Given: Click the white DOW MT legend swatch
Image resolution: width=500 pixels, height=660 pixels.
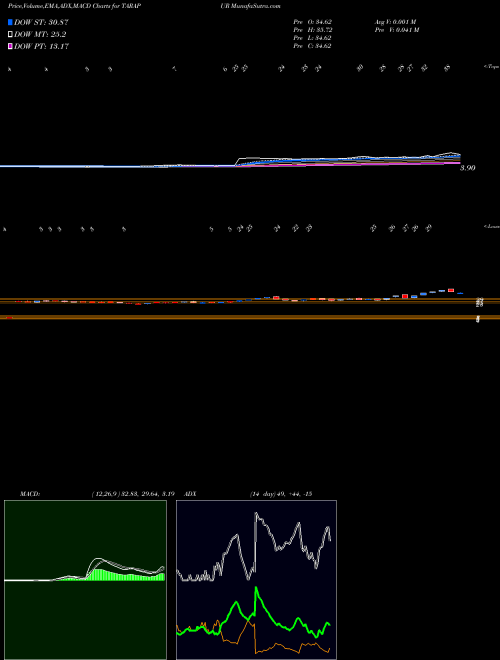Looking at the screenshot, I should pos(10,35).
